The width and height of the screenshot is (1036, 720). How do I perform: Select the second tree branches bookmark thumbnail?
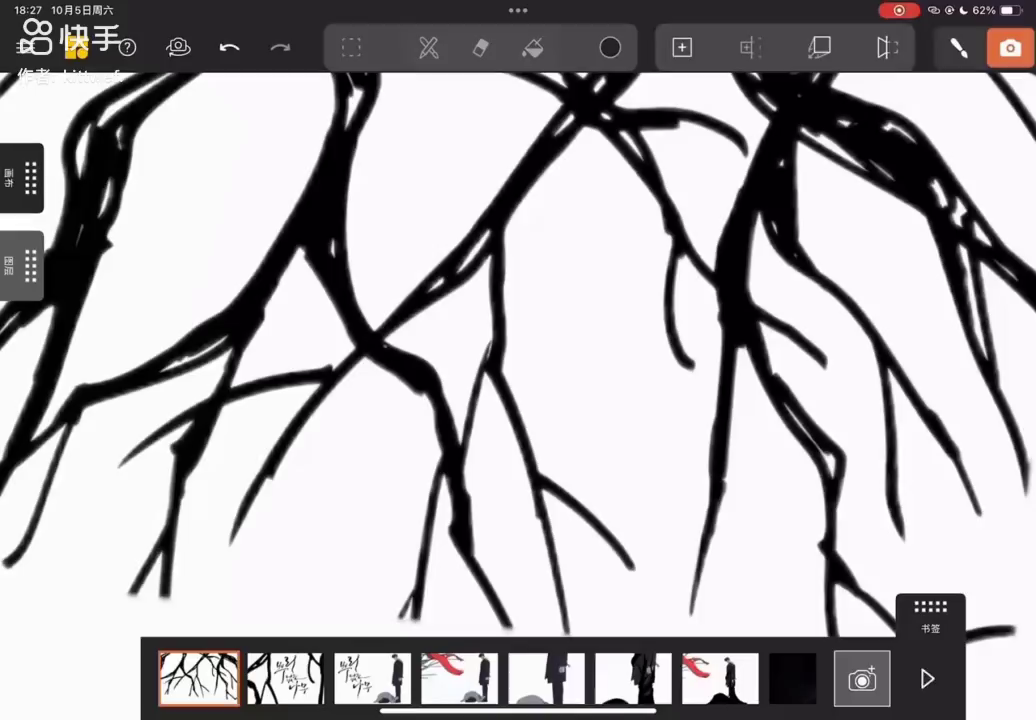285,679
